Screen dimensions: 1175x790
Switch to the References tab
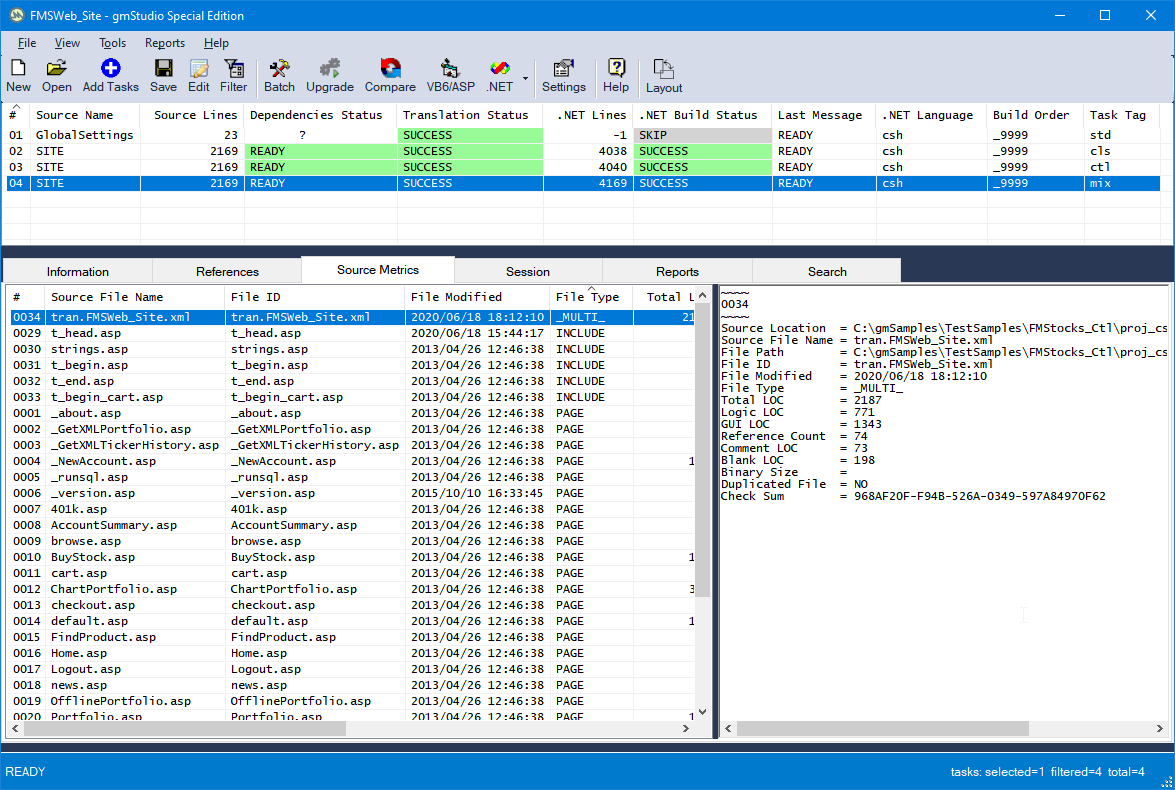[x=227, y=271]
